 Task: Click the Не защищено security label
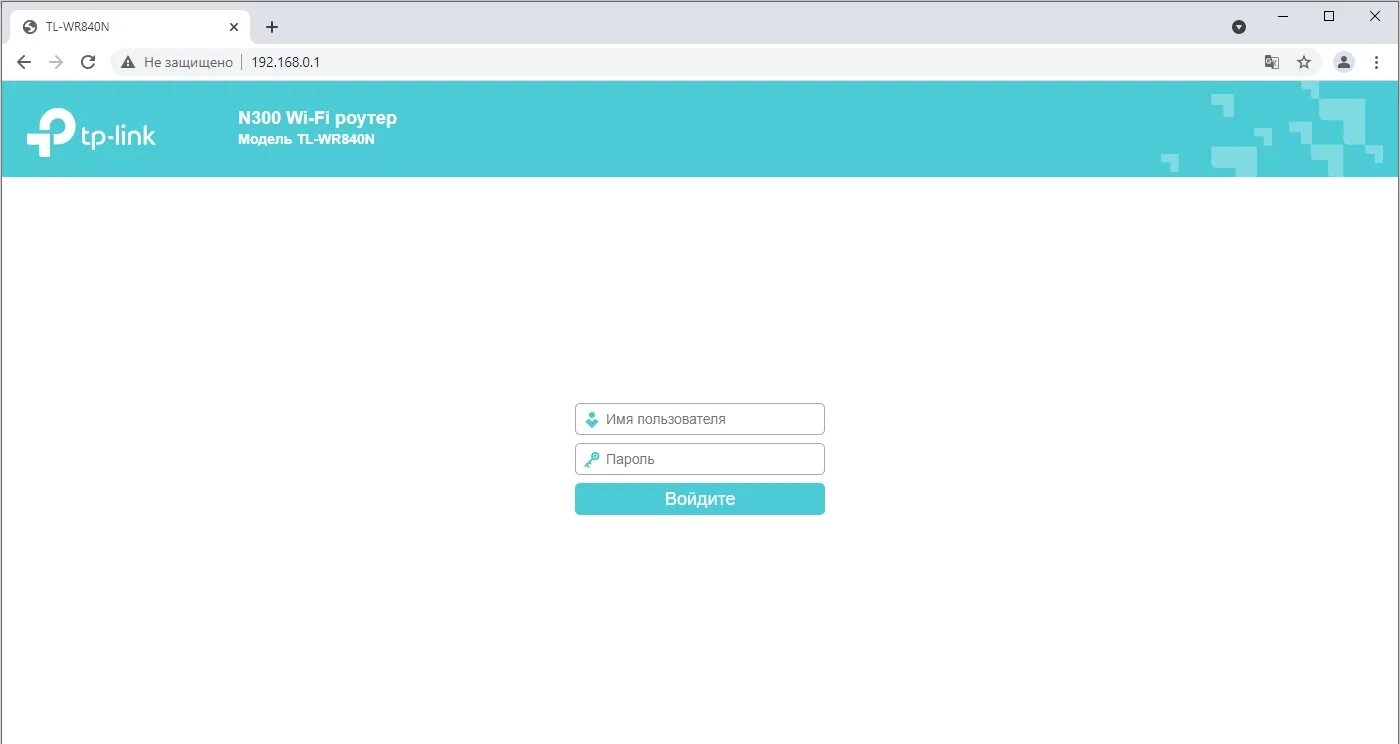coord(188,62)
